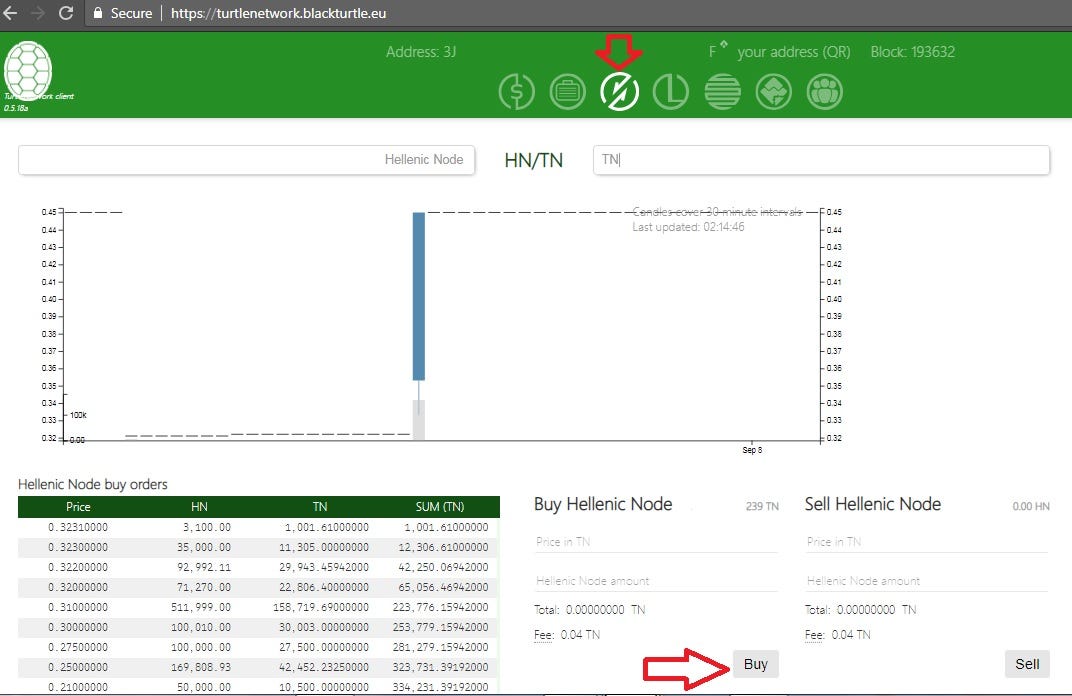This screenshot has height=696, width=1072.
Task: Click the Hellenic Node asset field
Action: click(x=247, y=160)
